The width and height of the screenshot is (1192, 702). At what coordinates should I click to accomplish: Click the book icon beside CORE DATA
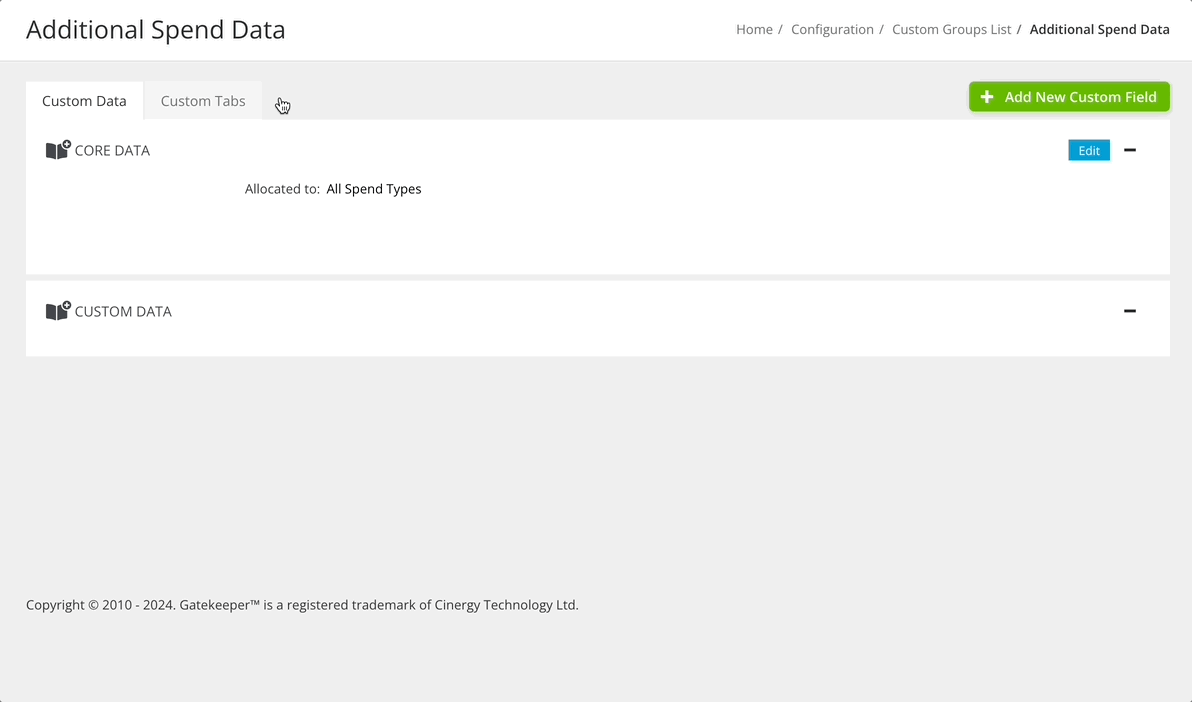click(x=57, y=150)
